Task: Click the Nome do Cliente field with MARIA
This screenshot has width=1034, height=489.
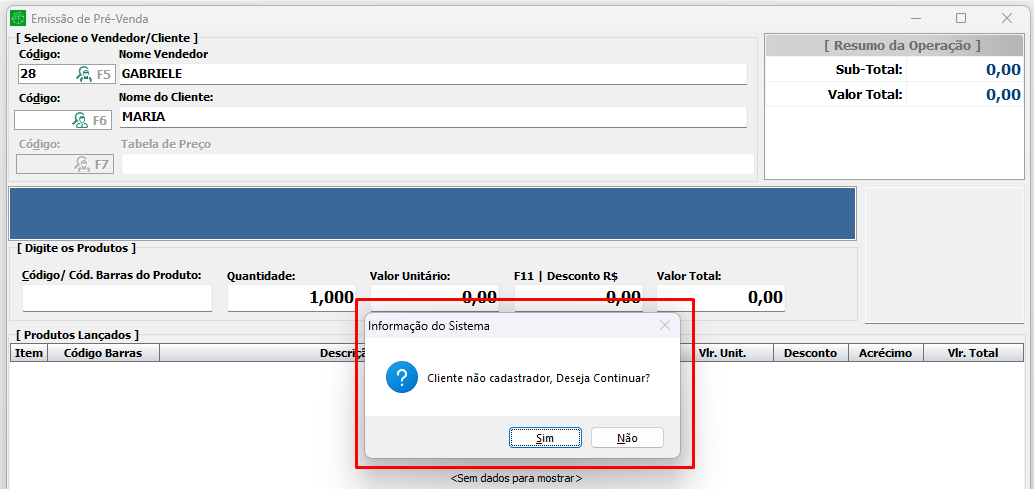Action: point(432,117)
